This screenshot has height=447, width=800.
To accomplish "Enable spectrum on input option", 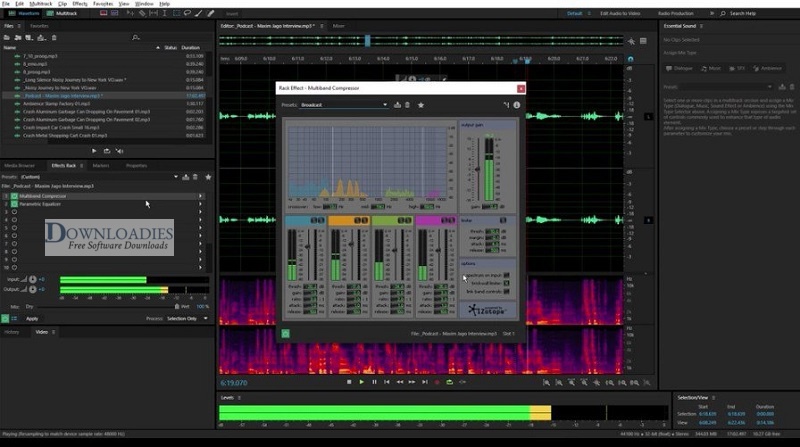I will (506, 276).
